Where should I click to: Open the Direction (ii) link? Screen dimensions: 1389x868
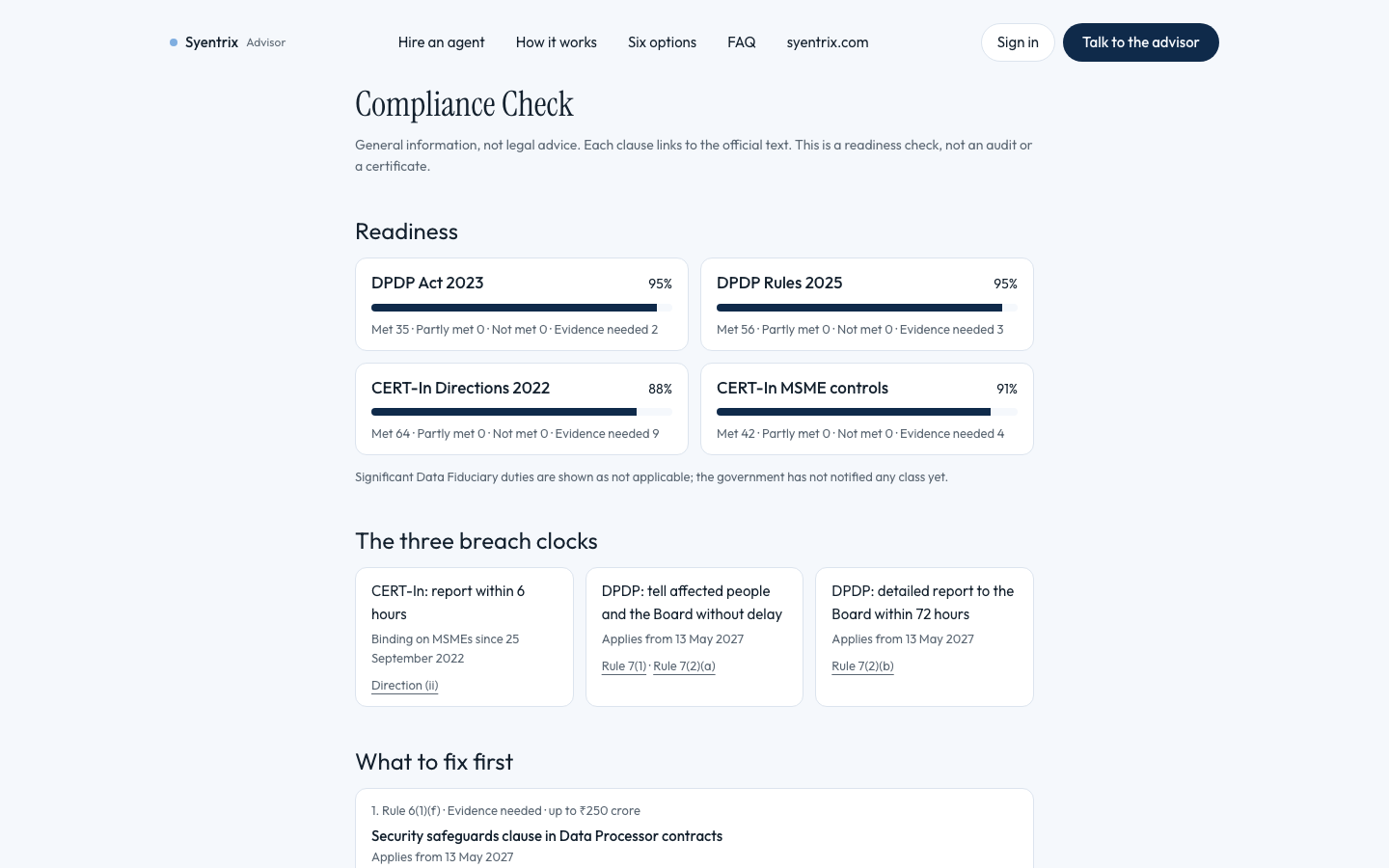[404, 686]
